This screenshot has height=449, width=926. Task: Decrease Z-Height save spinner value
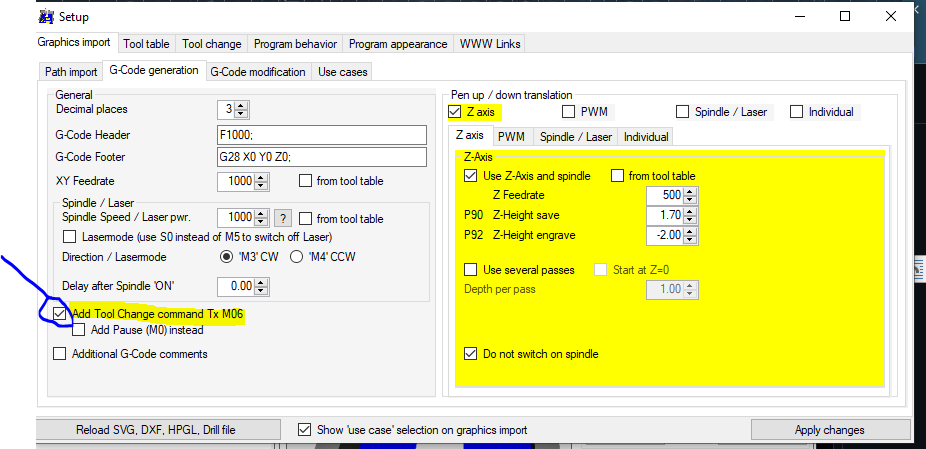click(689, 219)
